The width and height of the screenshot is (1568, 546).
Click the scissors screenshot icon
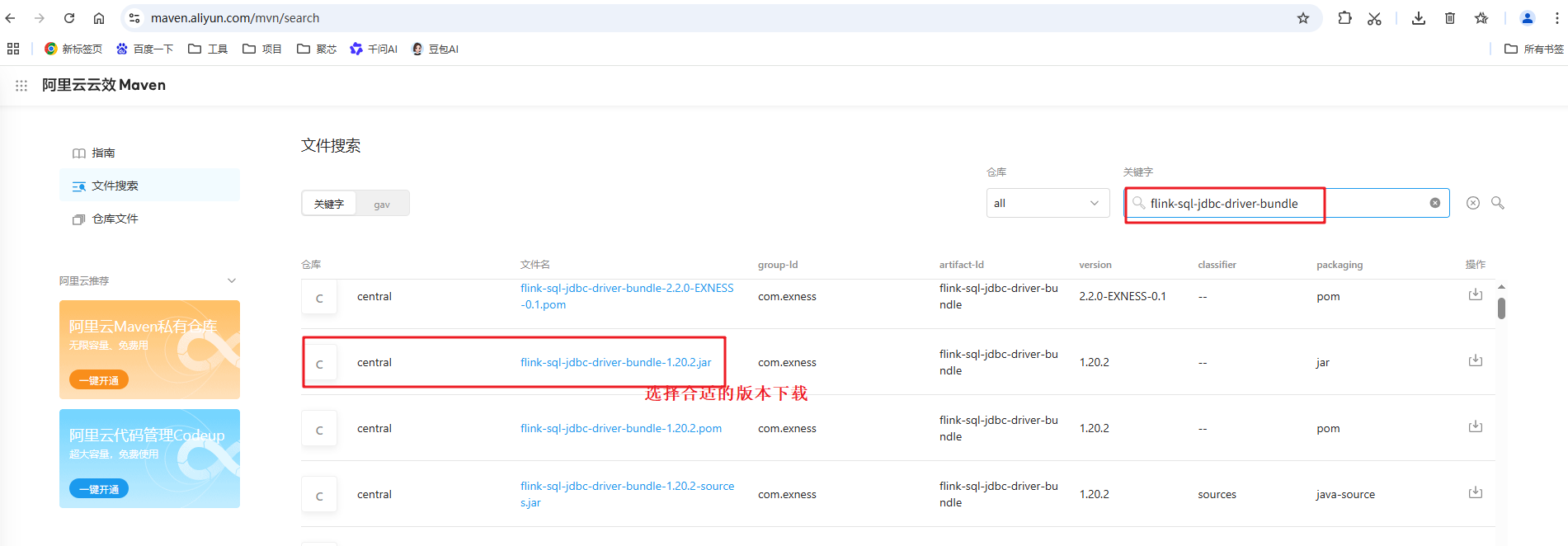[1374, 18]
